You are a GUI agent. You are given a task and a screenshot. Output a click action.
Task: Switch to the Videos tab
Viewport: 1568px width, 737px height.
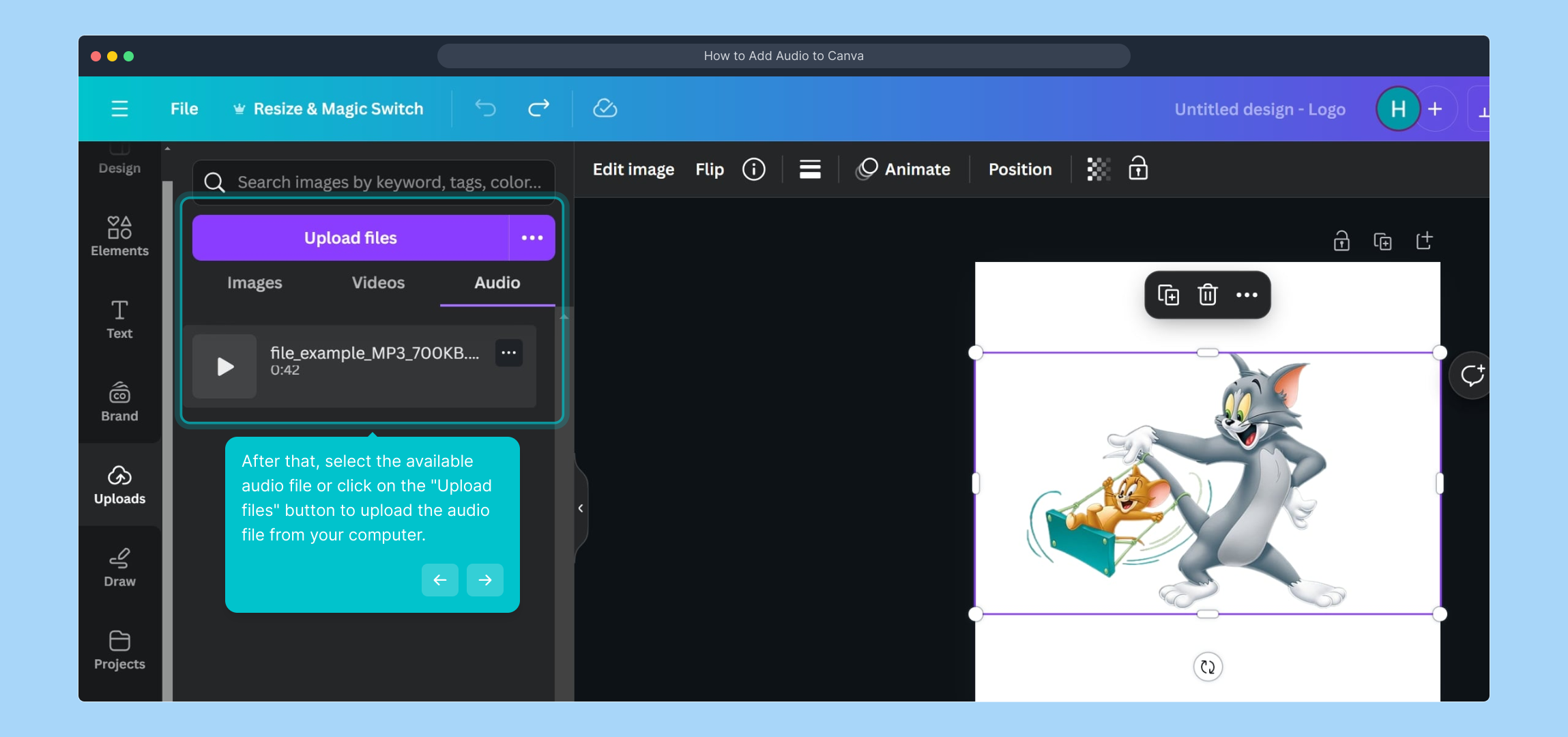click(x=377, y=283)
